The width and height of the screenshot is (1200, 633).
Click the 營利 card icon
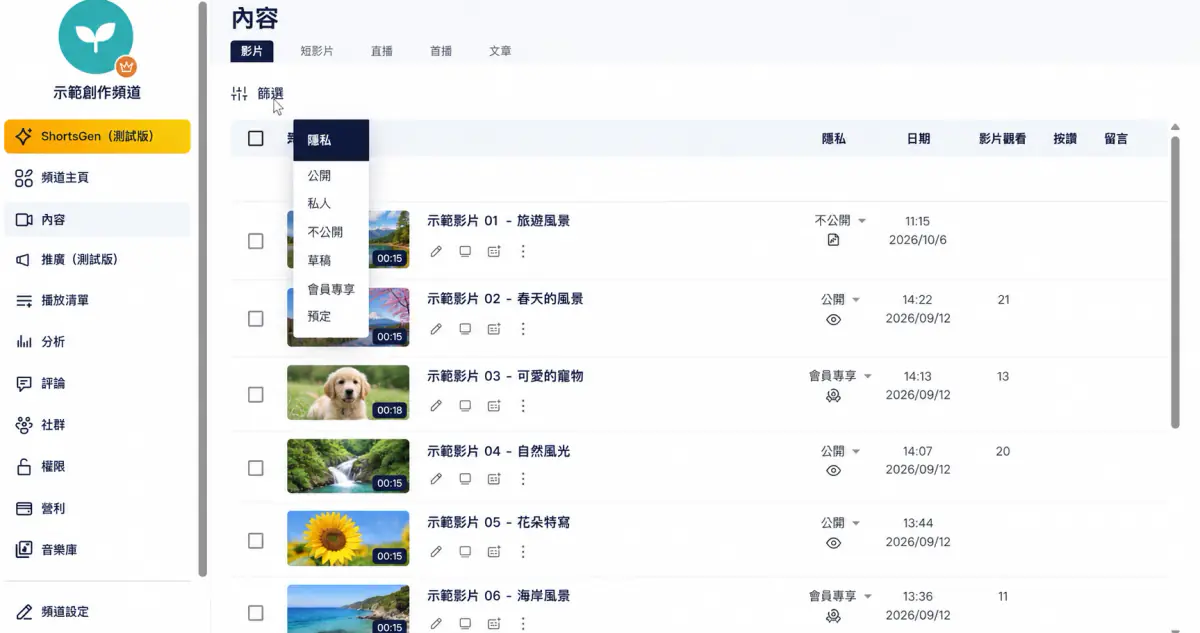tap(24, 509)
